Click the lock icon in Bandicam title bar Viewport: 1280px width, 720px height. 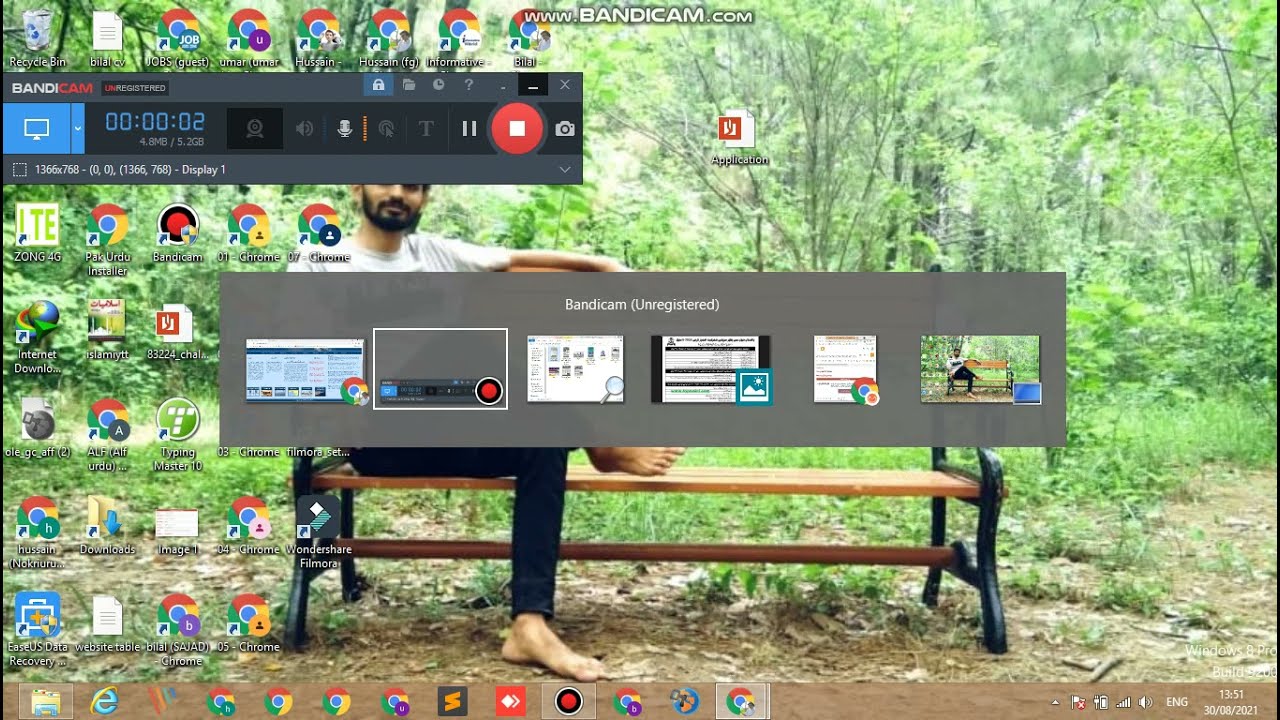coord(378,86)
